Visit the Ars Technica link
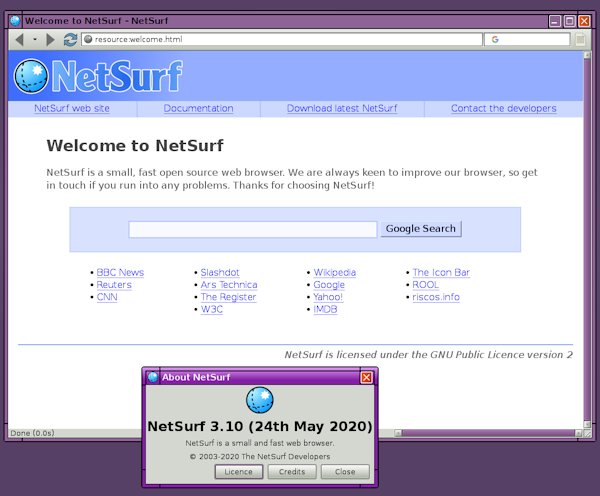This screenshot has height=496, width=600. click(229, 285)
